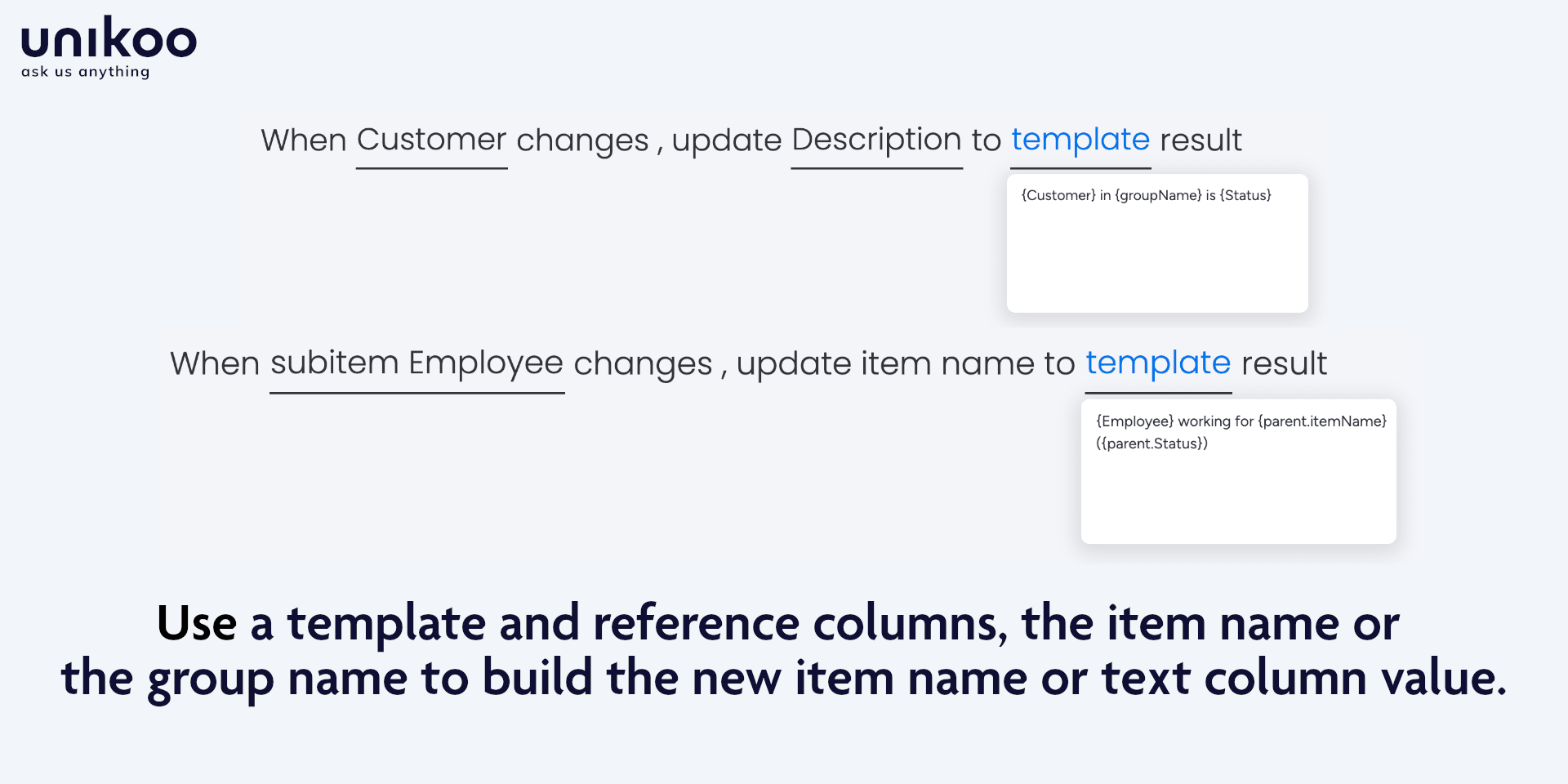Click the '({parent.Status})' text line
The width and height of the screenshot is (1568, 784).
pyautogui.click(x=1151, y=443)
